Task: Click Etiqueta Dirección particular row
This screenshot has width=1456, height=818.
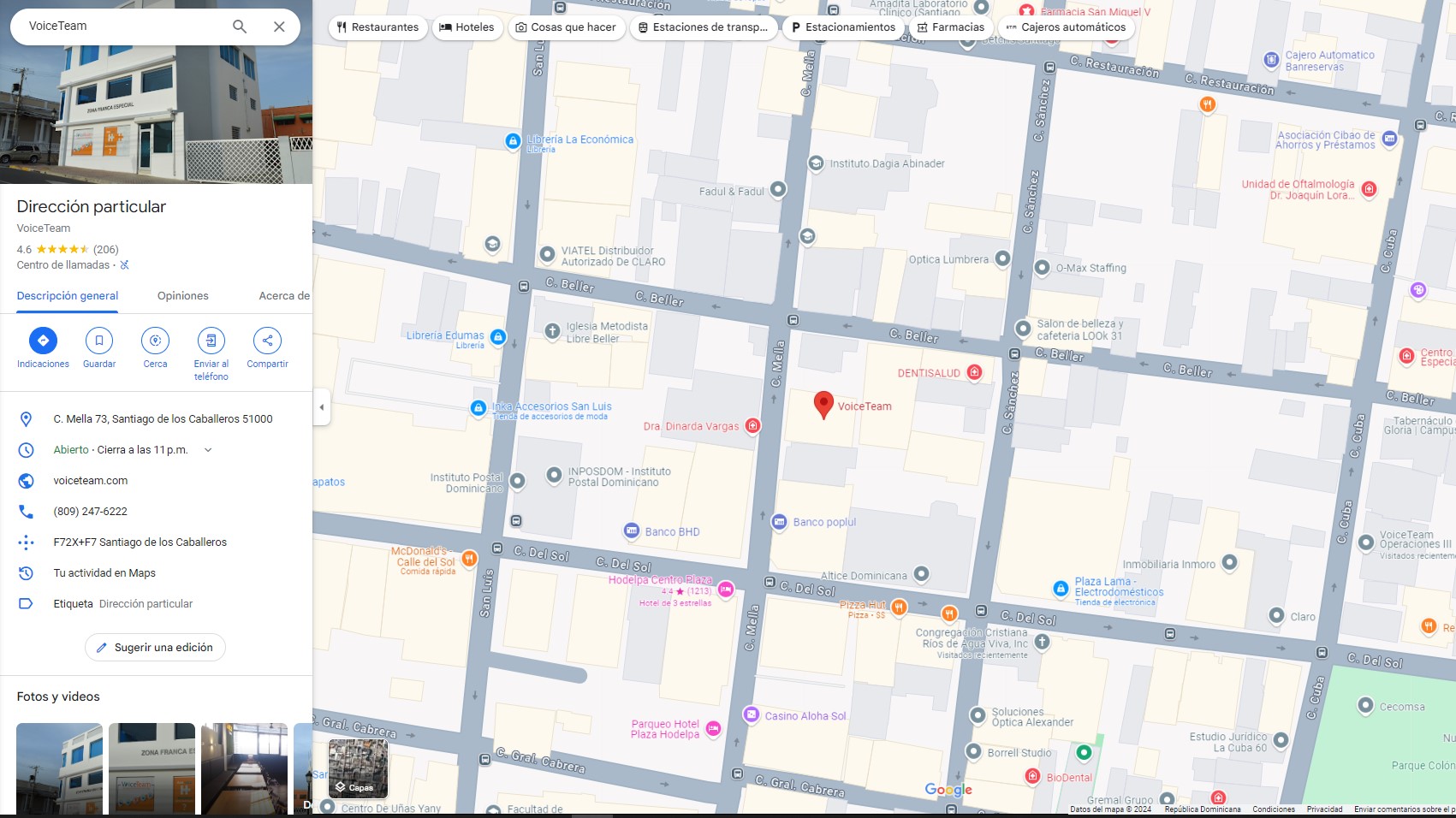Action: (156, 604)
